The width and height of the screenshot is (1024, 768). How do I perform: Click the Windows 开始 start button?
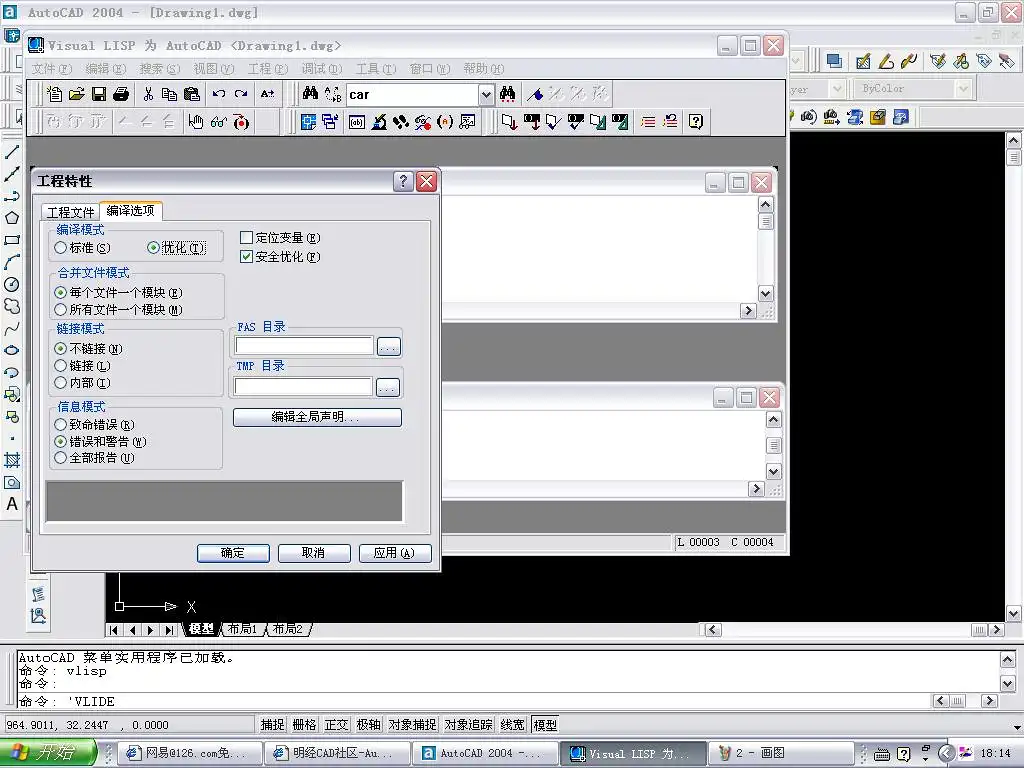tap(48, 753)
